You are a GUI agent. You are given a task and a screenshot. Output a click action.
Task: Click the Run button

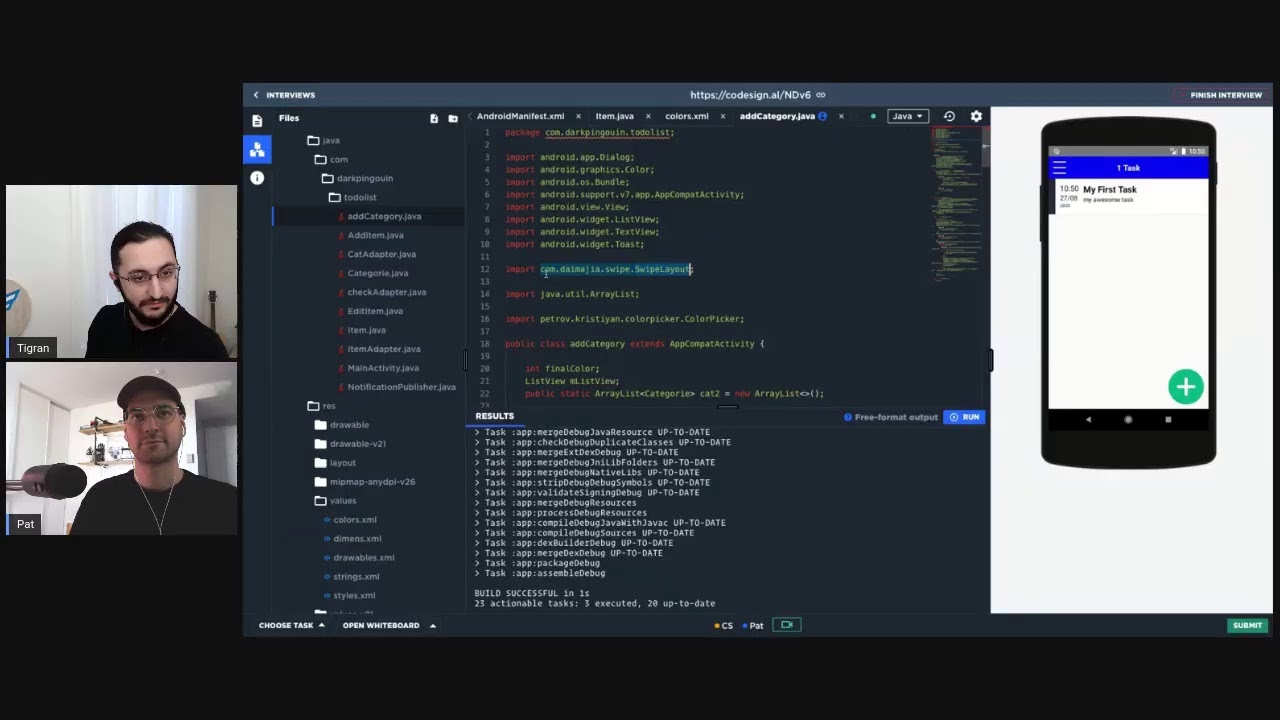tap(964, 417)
